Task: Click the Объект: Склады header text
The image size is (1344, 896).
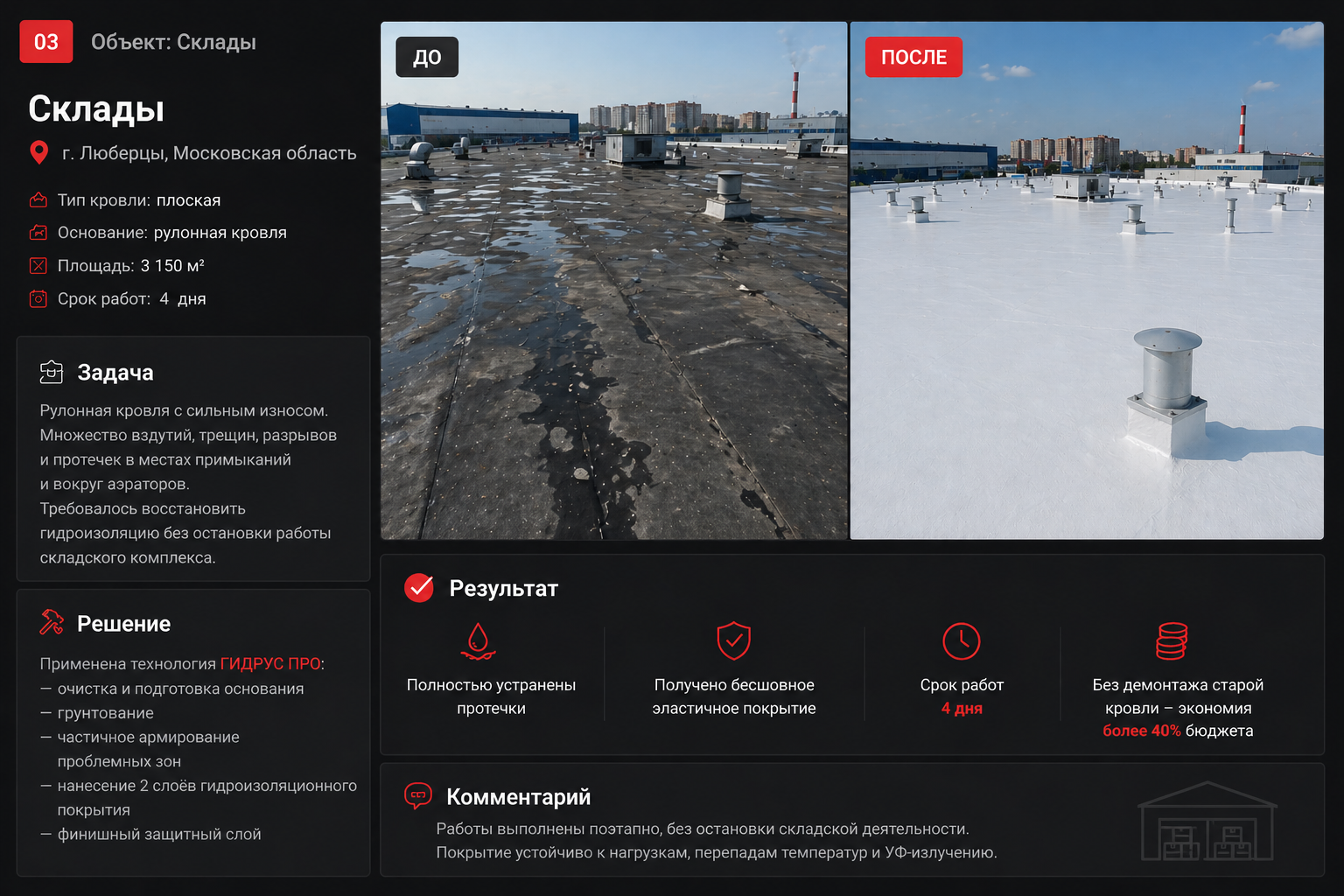Action: tap(173, 42)
